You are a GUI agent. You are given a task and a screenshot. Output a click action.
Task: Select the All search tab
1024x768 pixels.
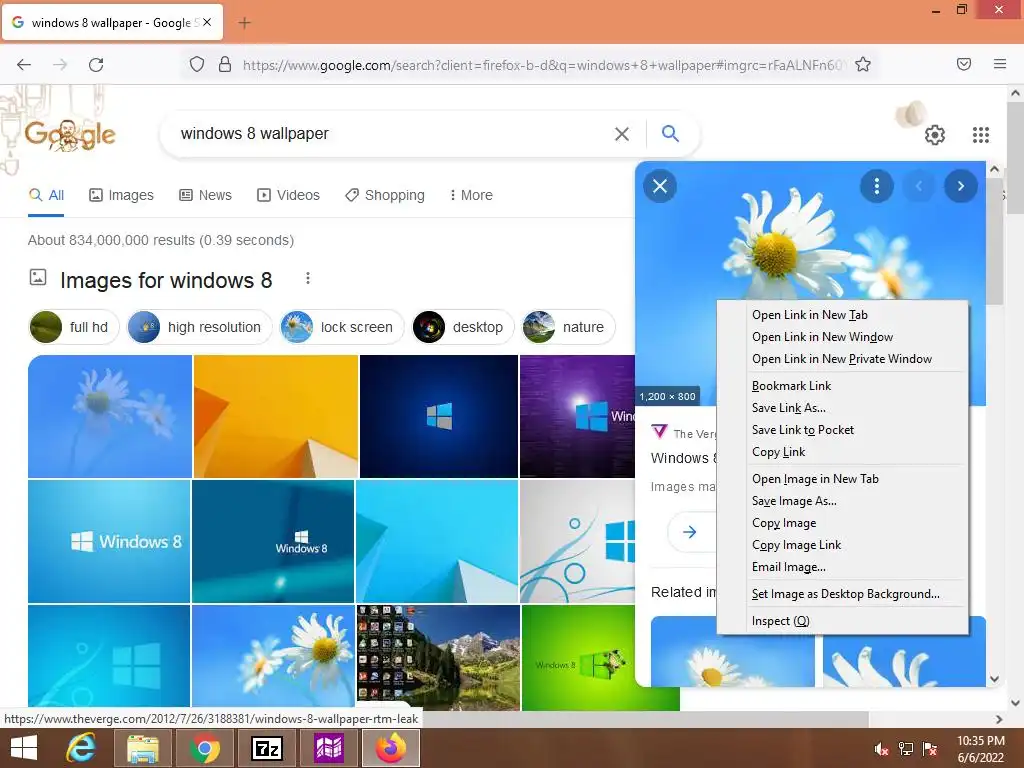coord(46,195)
